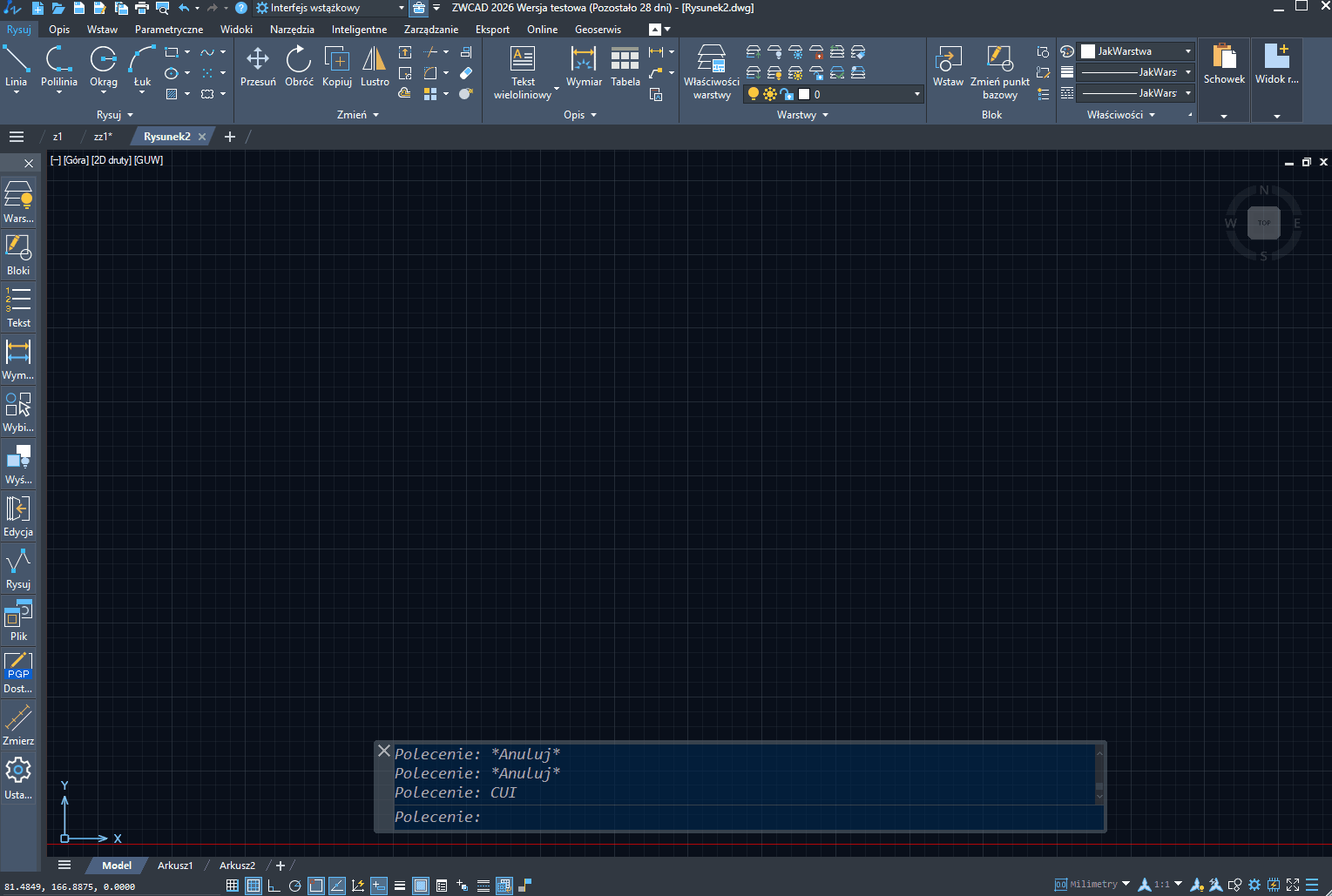Screen dimensions: 1332x896
Task: Open Tekst group in left sidebar
Action: point(18,307)
